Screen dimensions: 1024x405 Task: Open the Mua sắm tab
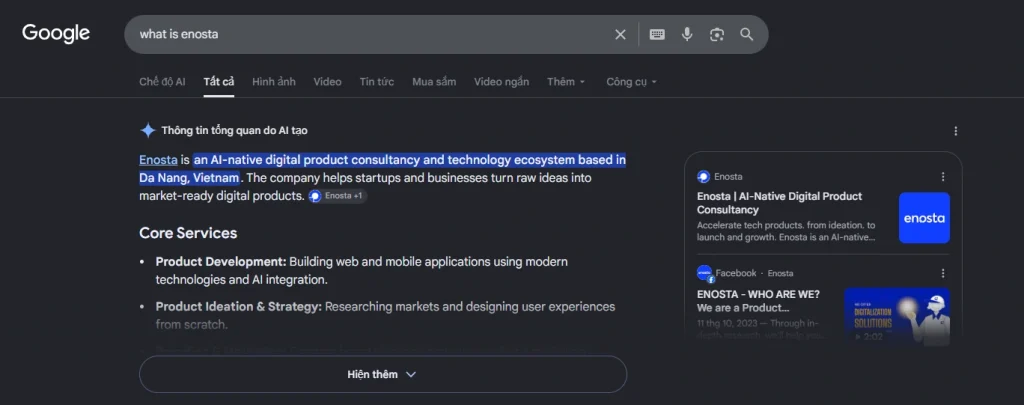point(434,82)
